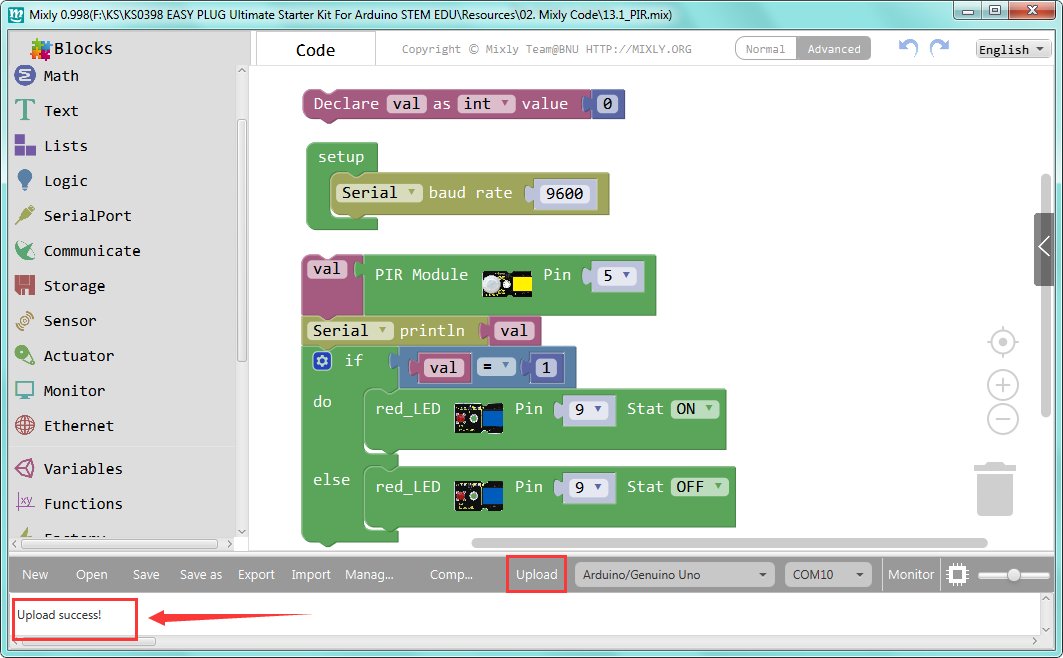Open the if block gear settings icon
Screen dimensions: 1063x658
point(322,361)
